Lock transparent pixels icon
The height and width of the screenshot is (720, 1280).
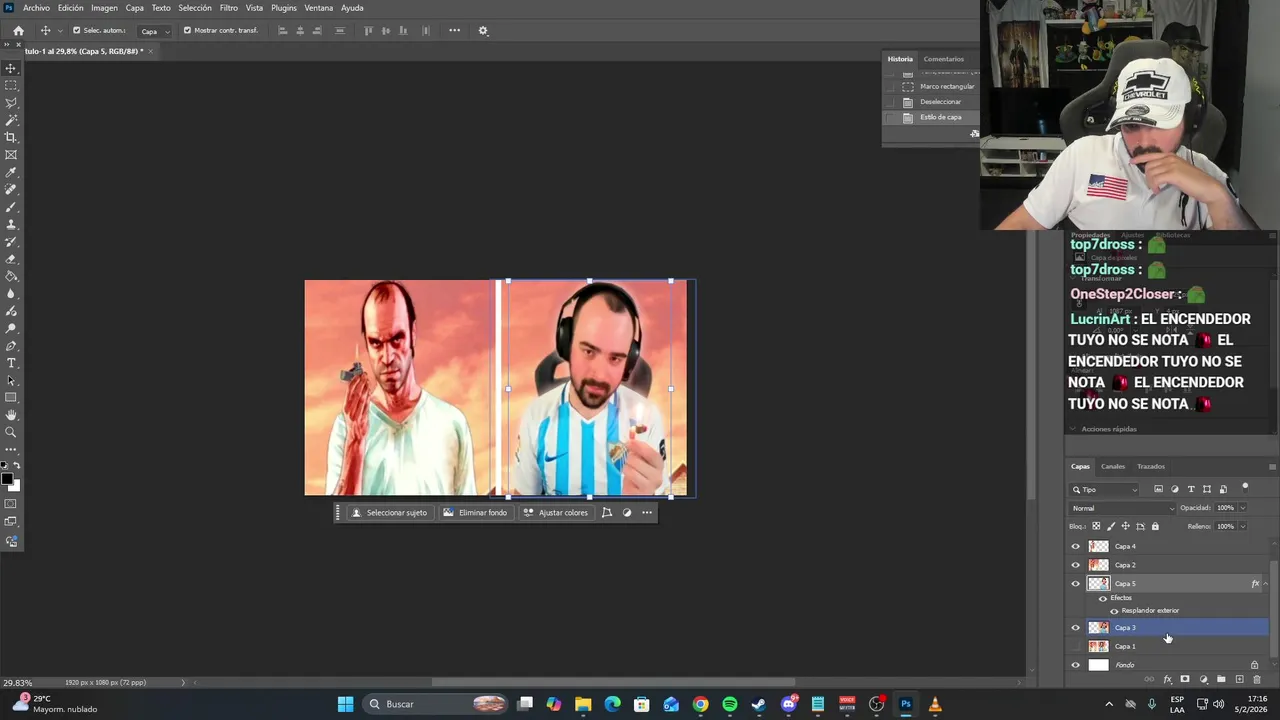point(1096,526)
